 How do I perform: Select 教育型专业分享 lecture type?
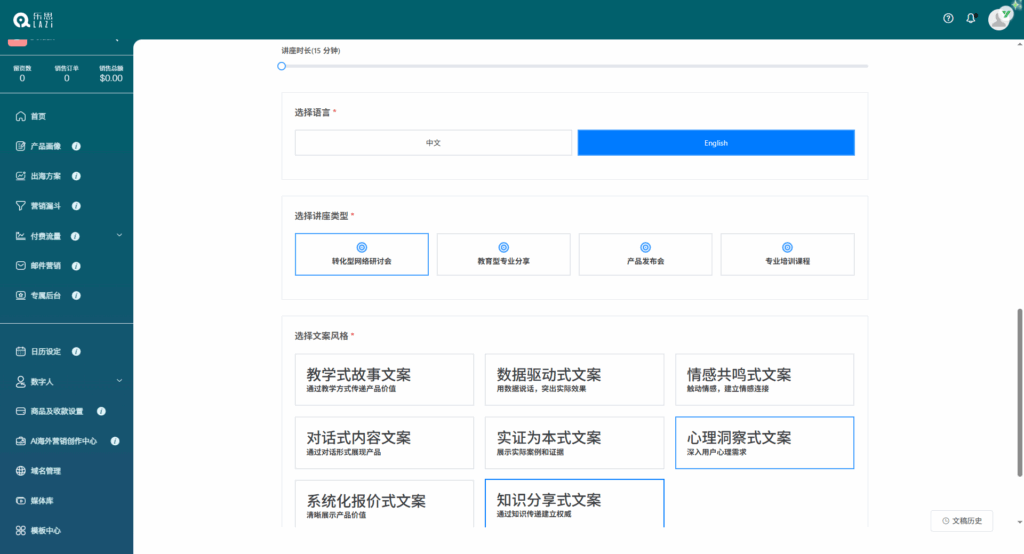pyautogui.click(x=503, y=254)
